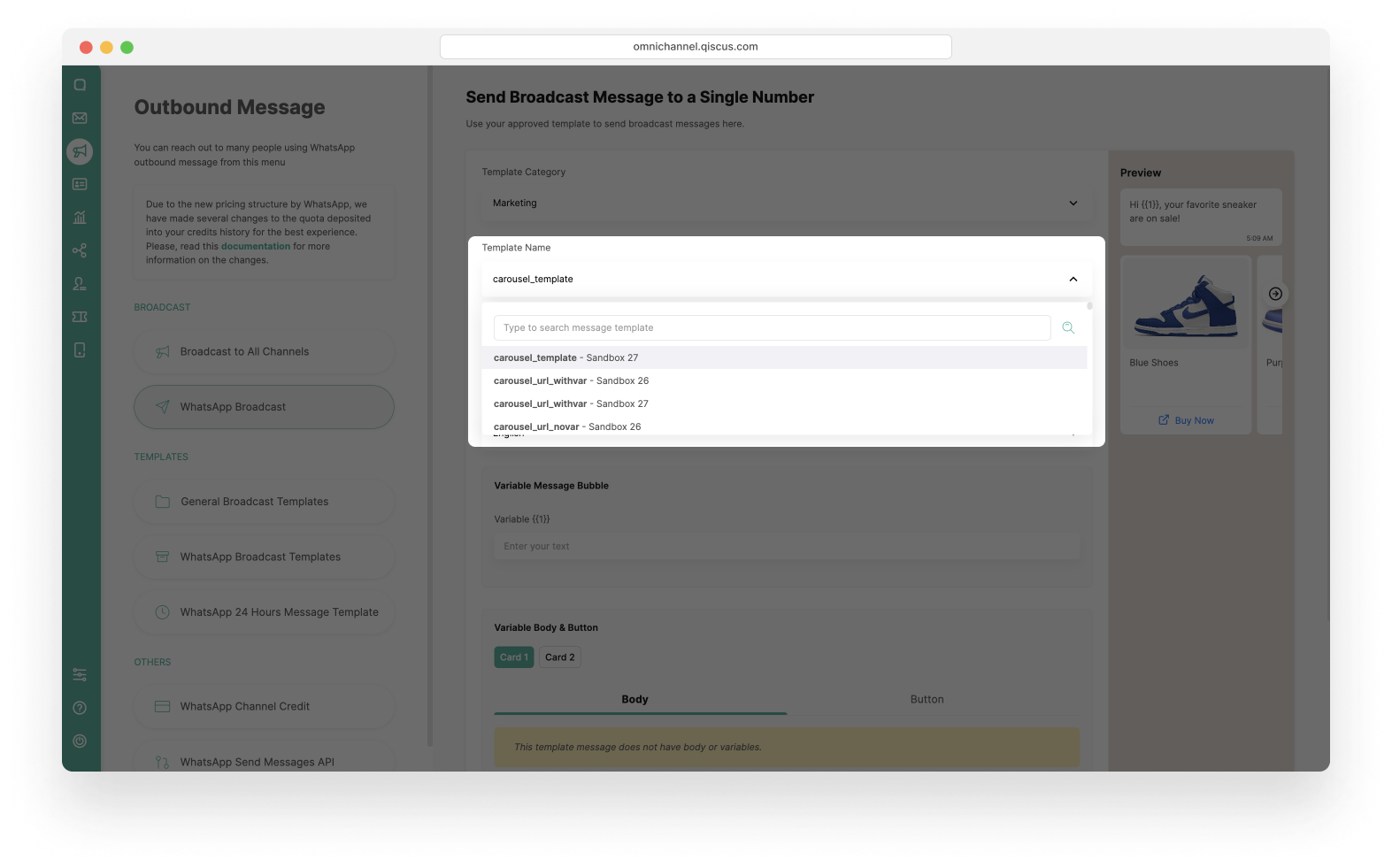1392x868 pixels.
Task: Collapse the Template Name carousel_template dropdown
Action: (x=787, y=280)
